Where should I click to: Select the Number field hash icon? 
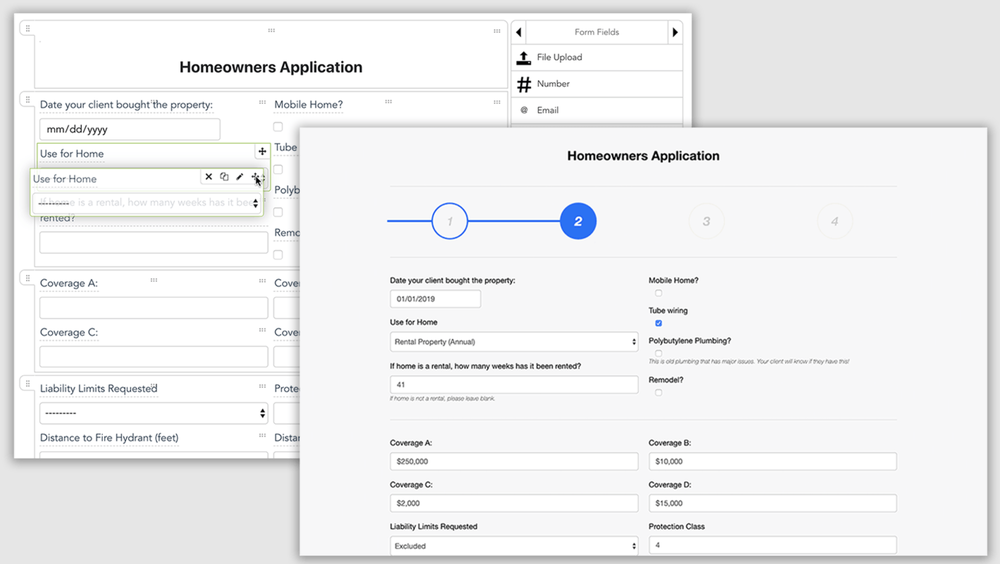tap(524, 84)
